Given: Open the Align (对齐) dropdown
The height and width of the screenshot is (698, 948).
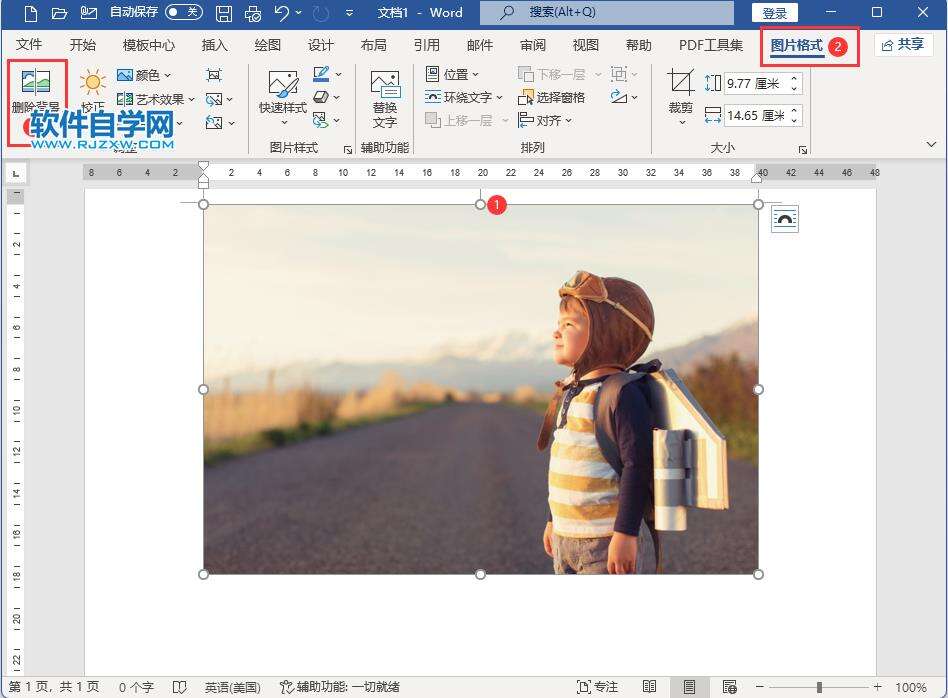Looking at the screenshot, I should [x=545, y=120].
